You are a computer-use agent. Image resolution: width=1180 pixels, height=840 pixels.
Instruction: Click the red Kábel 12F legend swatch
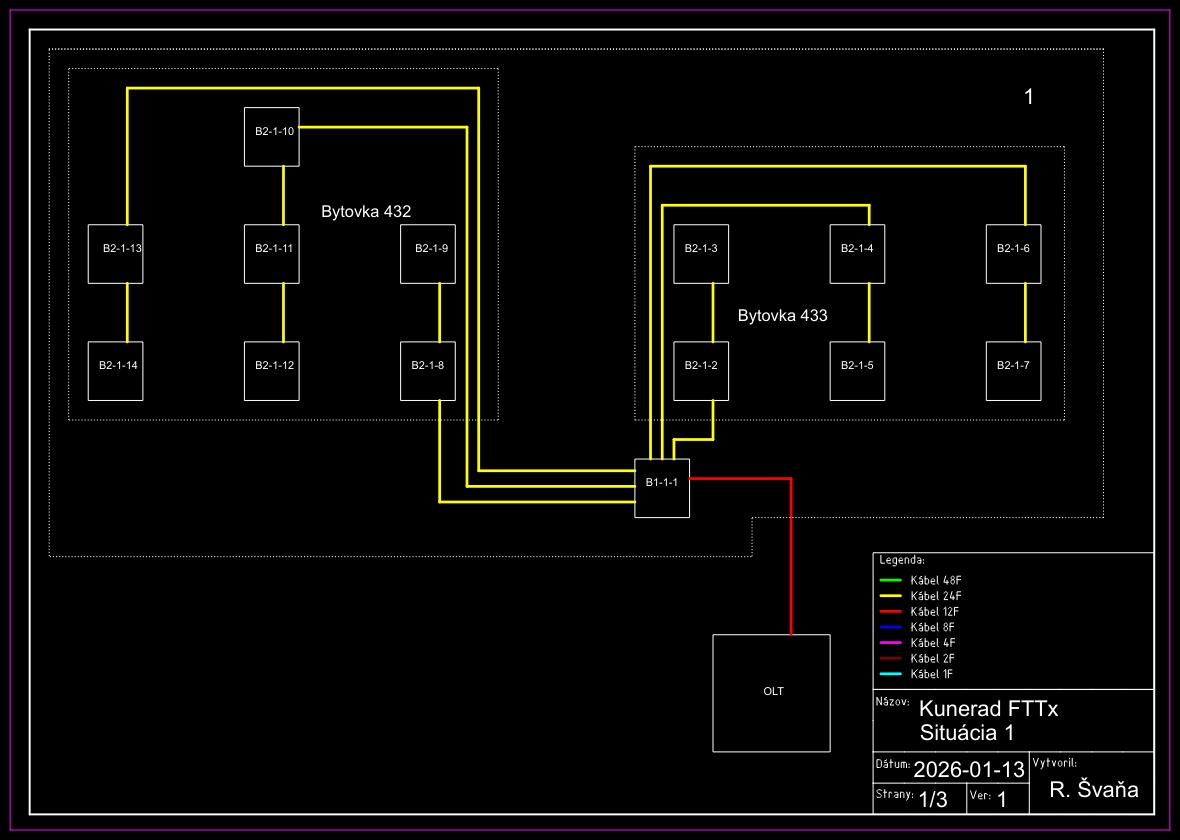click(890, 611)
